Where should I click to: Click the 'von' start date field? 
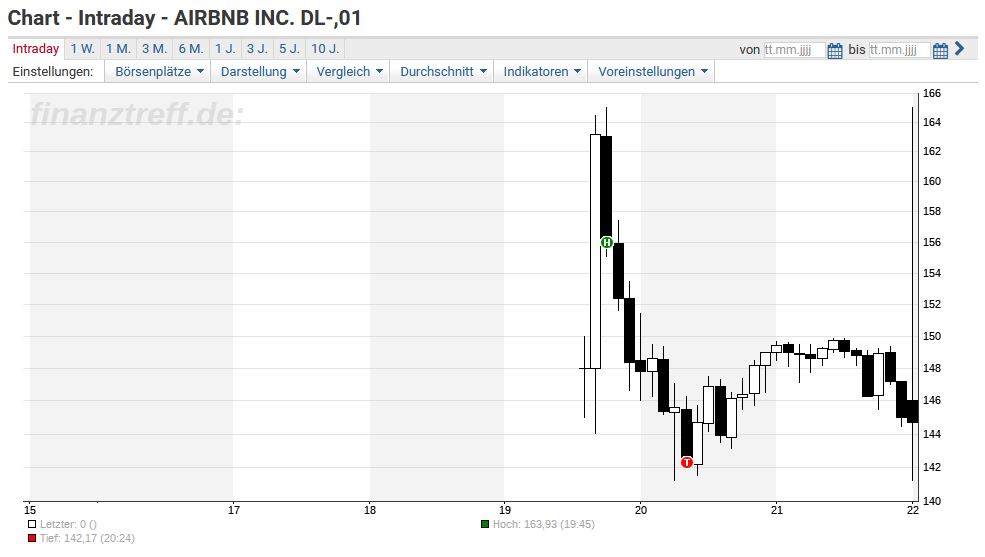click(x=794, y=50)
